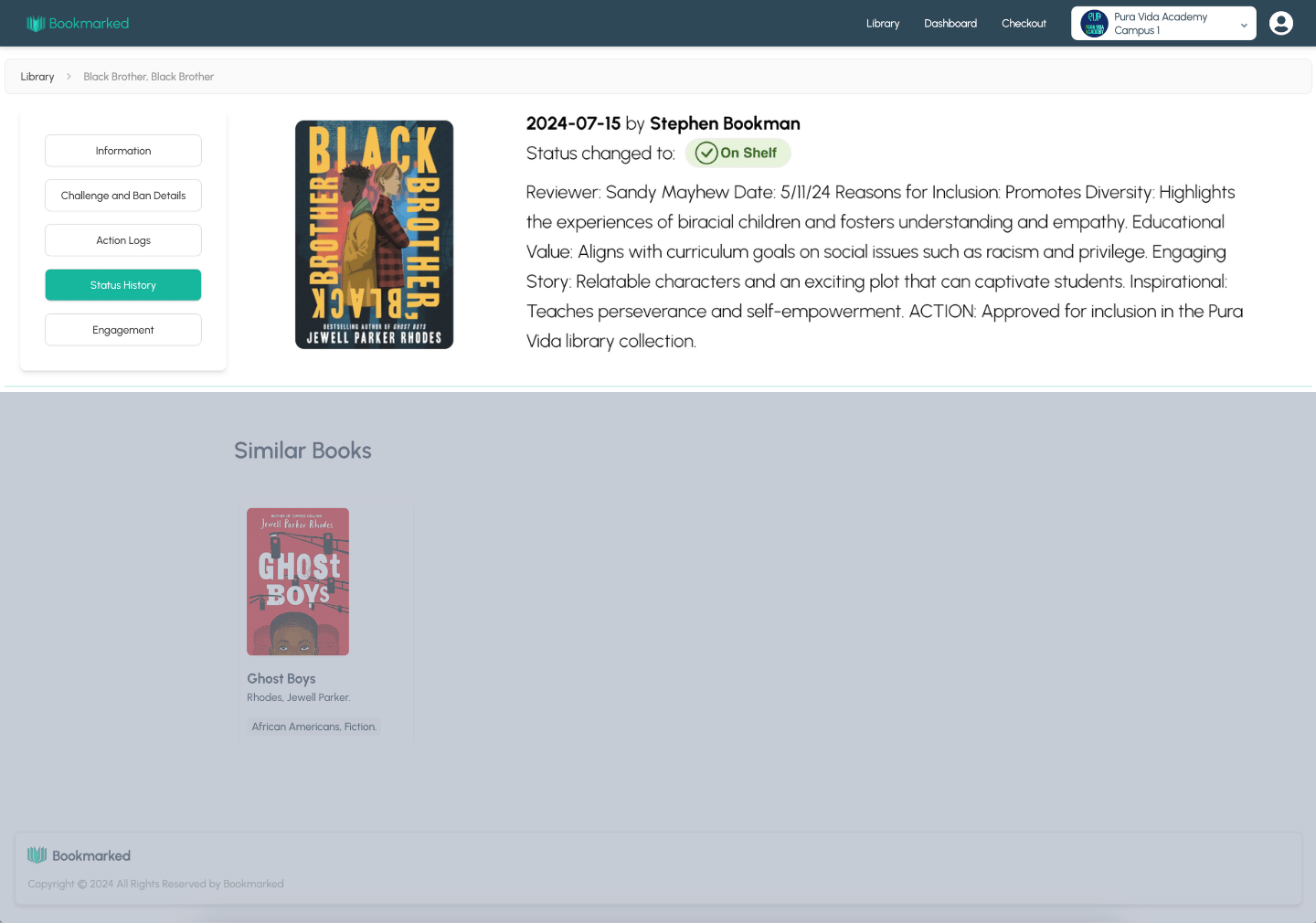
Task: Go to the Dashboard page
Action: click(950, 24)
